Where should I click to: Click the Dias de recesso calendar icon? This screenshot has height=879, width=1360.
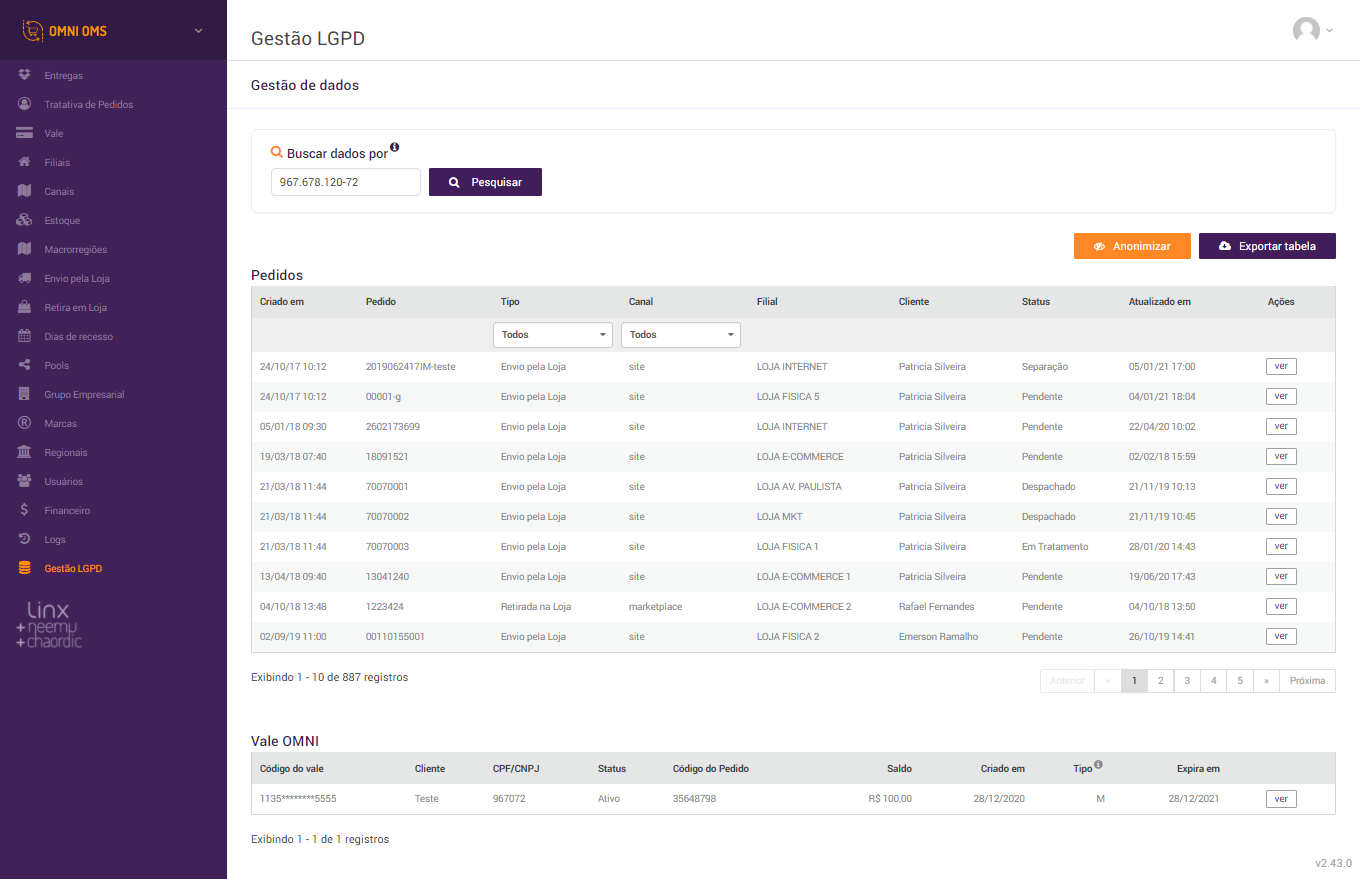coord(25,336)
